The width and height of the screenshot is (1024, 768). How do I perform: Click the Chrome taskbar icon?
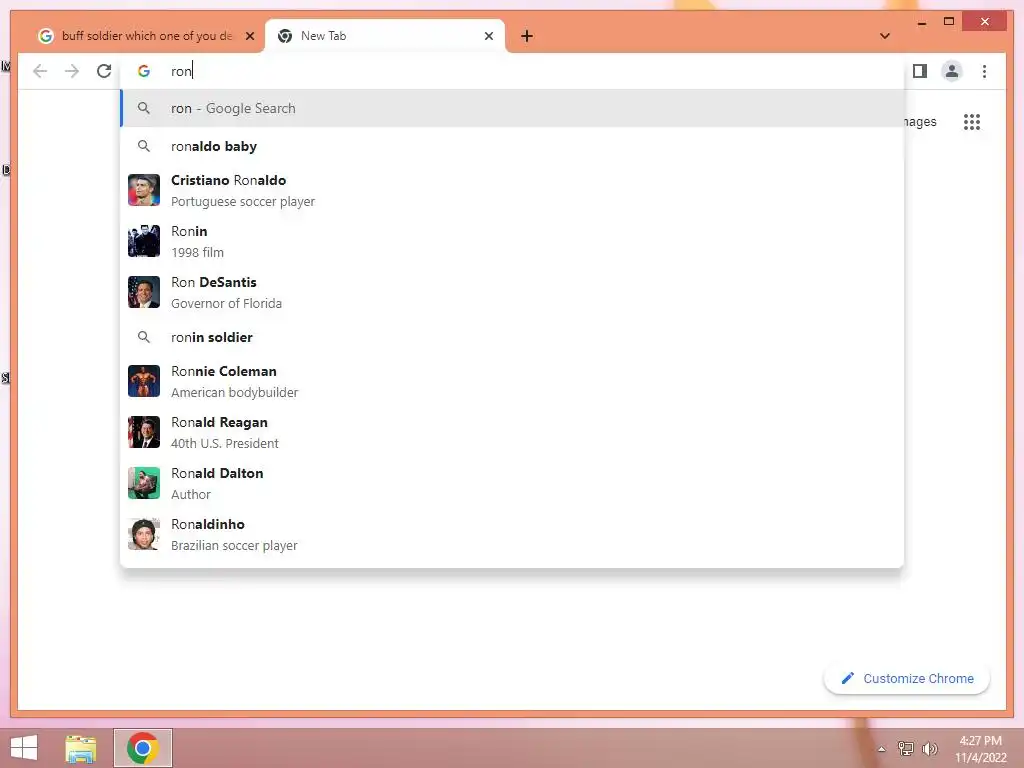(x=143, y=748)
